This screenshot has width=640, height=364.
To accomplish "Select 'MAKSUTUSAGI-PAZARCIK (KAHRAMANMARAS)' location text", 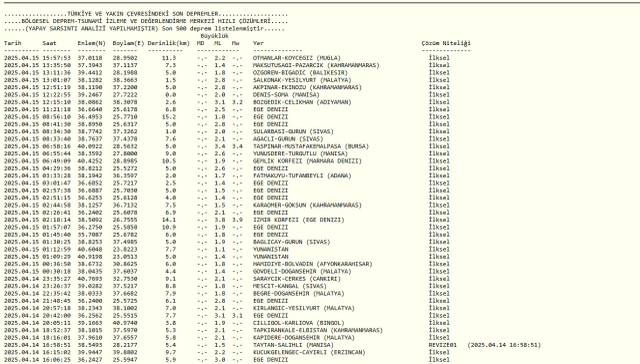I will [x=316, y=65].
